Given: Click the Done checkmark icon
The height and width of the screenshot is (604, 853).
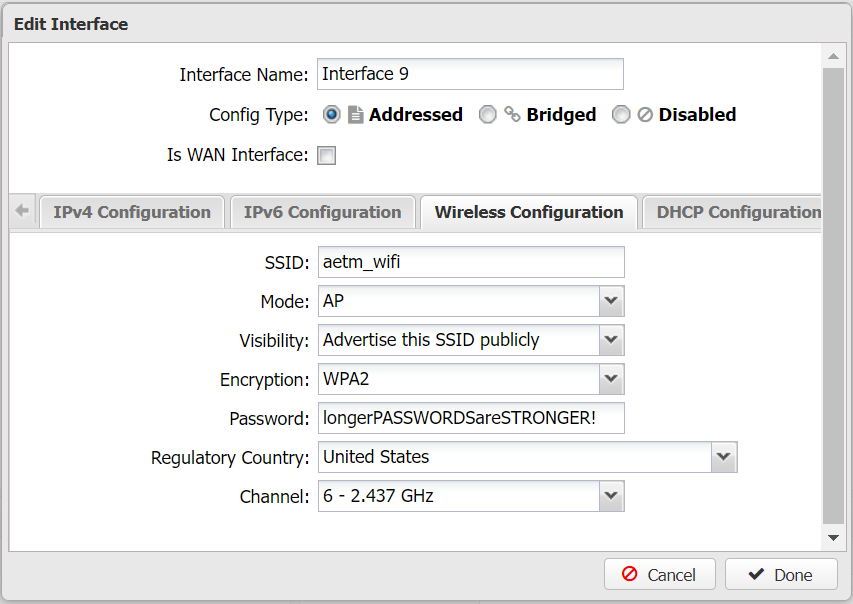Looking at the screenshot, I should (756, 574).
